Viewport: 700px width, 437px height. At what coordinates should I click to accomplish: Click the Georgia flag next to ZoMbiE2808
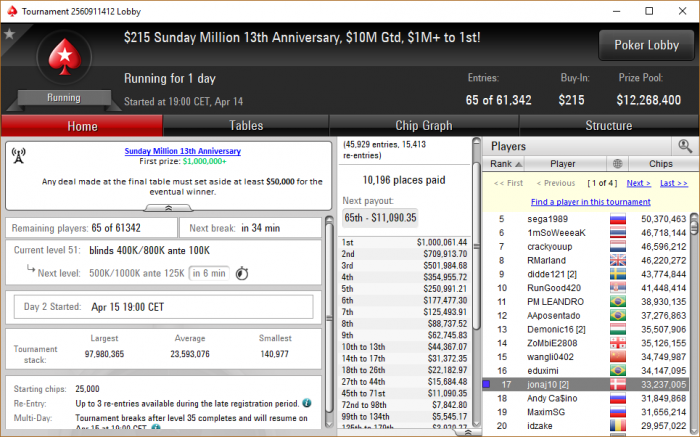[x=617, y=343]
